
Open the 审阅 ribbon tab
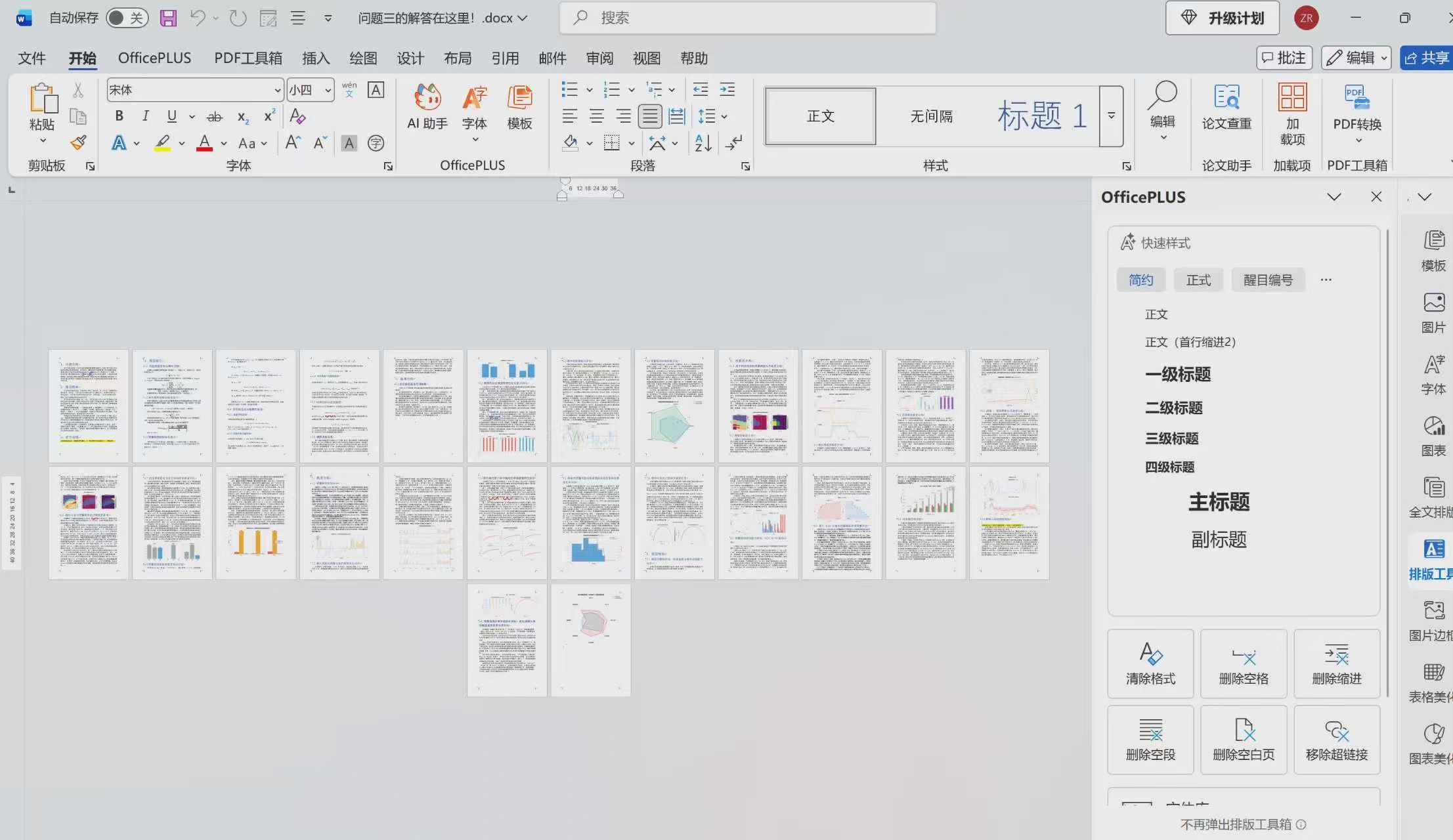(x=599, y=58)
